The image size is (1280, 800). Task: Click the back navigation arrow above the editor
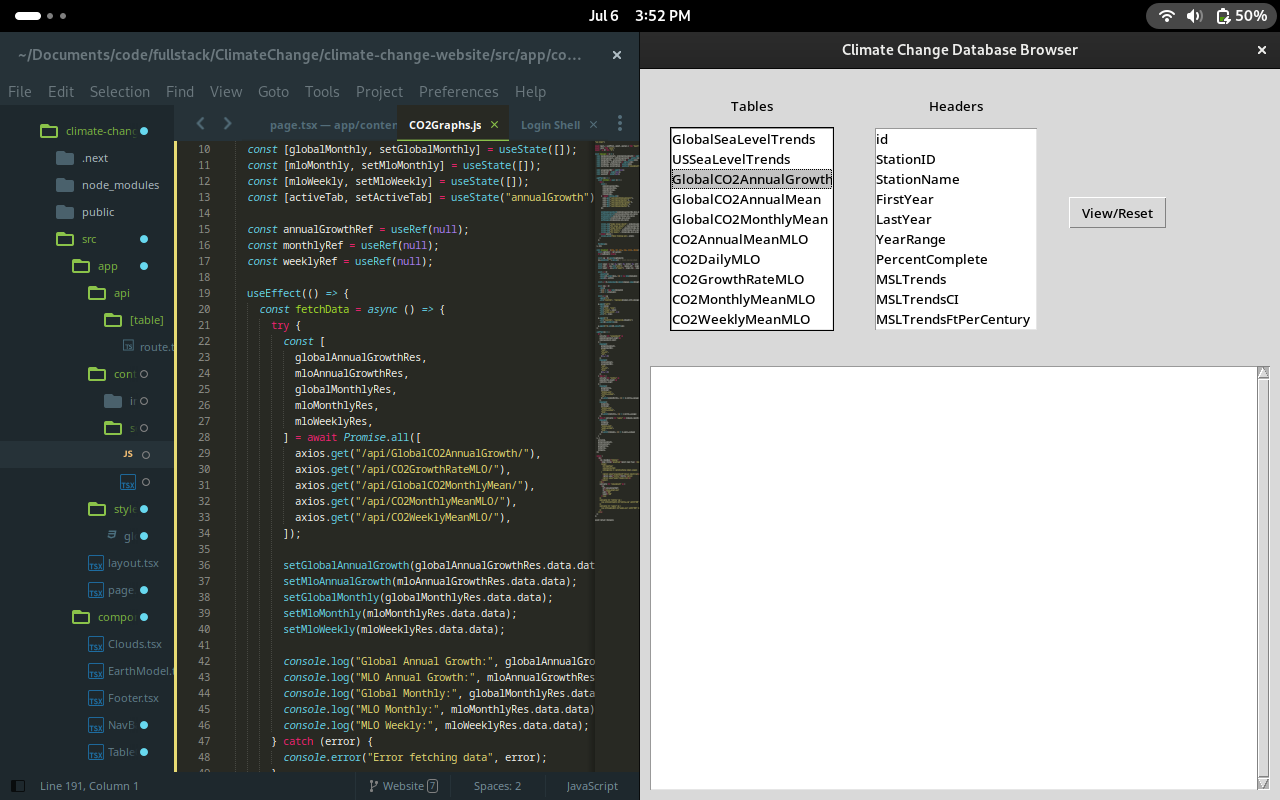point(200,124)
